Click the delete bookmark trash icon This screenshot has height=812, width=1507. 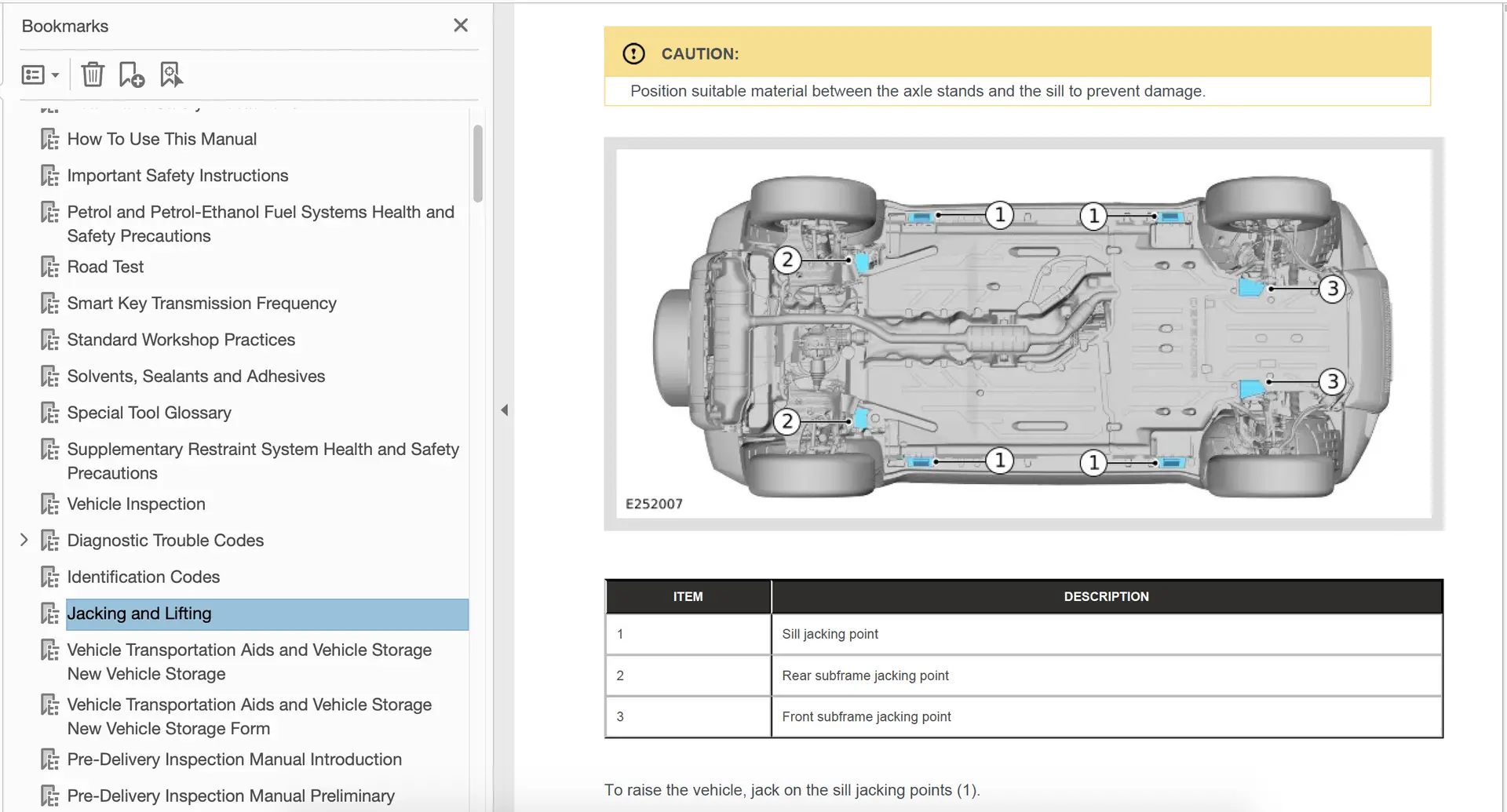[93, 75]
